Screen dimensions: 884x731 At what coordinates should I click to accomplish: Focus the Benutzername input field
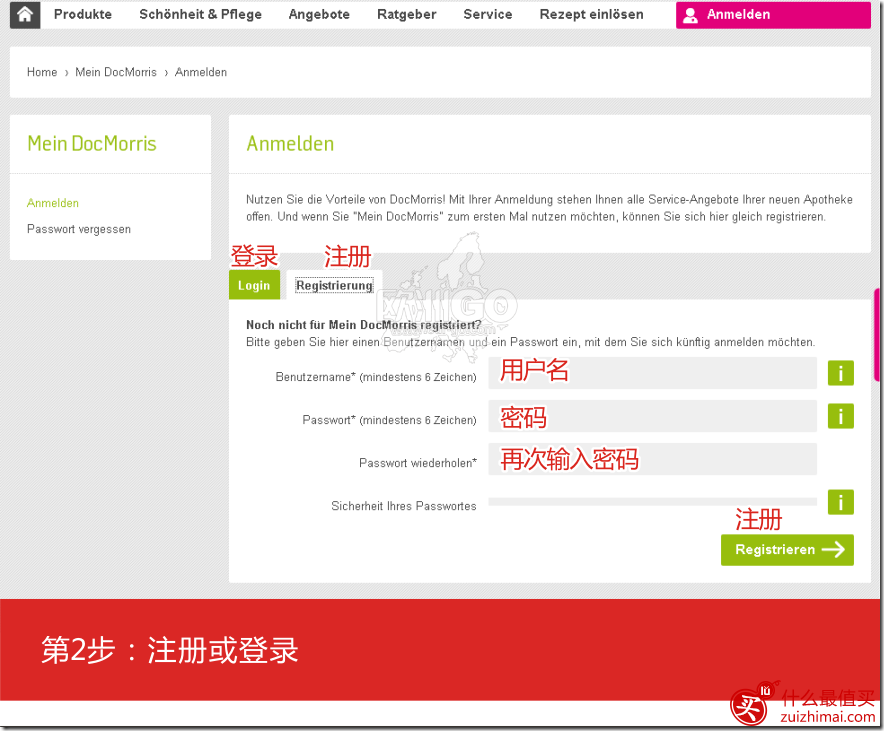pyautogui.click(x=652, y=373)
